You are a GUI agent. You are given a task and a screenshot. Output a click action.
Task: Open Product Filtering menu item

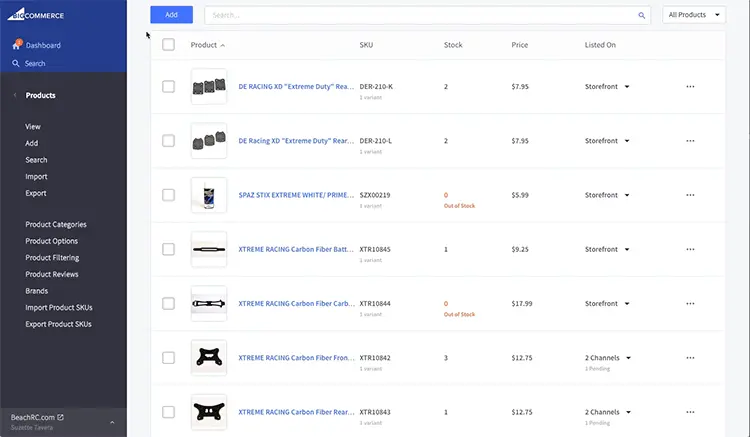tap(52, 258)
